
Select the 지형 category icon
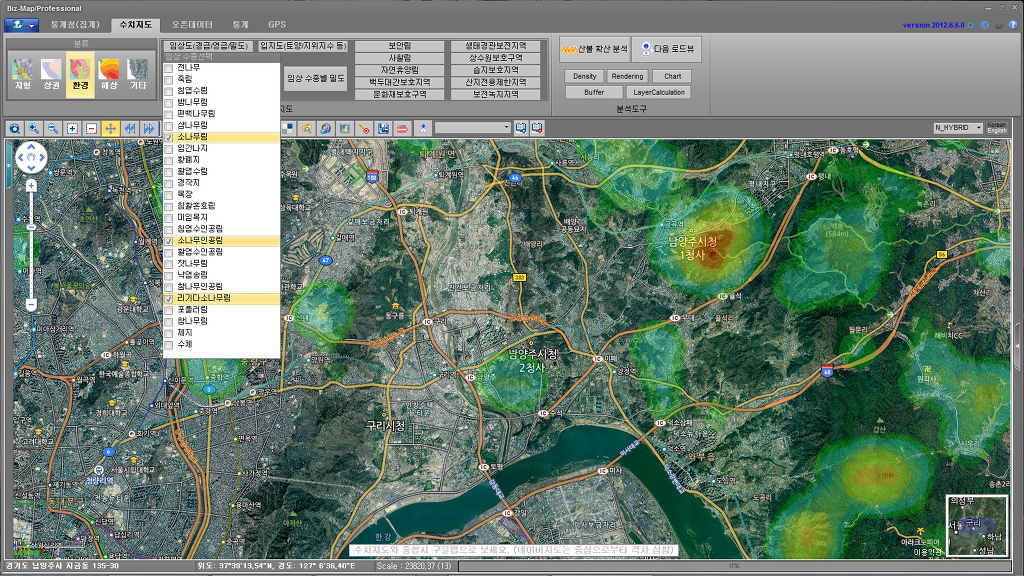click(22, 72)
